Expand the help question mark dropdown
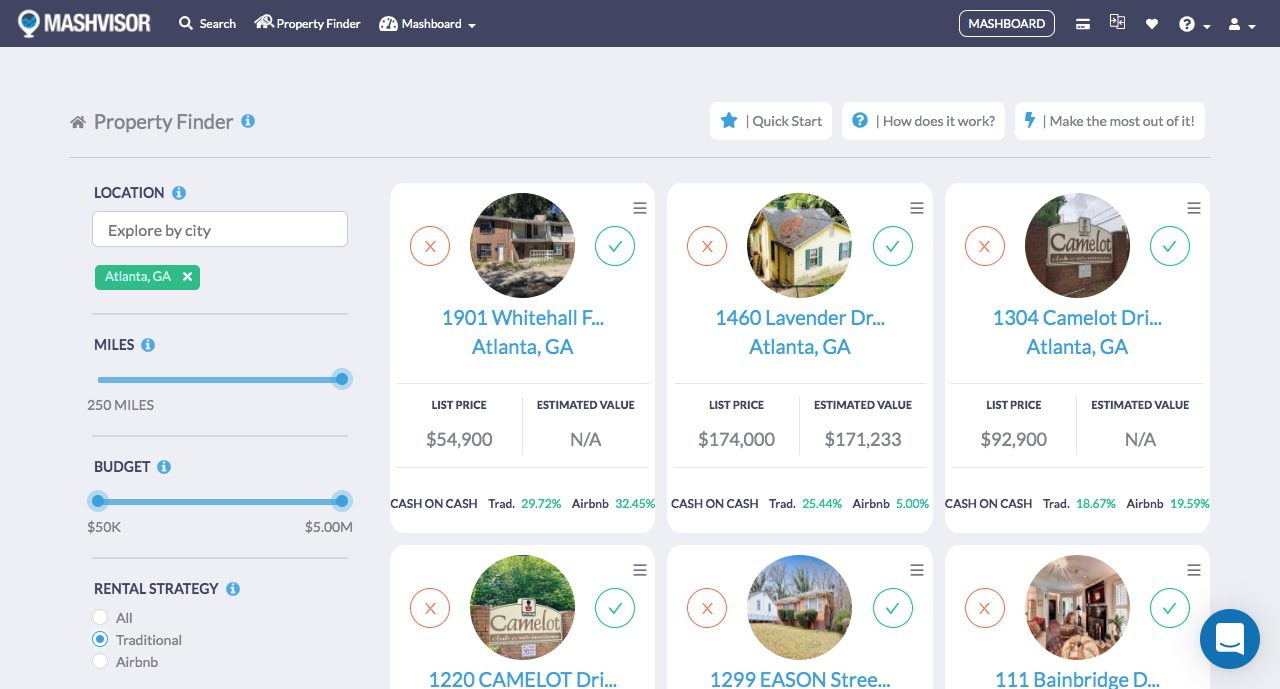The height and width of the screenshot is (689, 1280). (1192, 23)
